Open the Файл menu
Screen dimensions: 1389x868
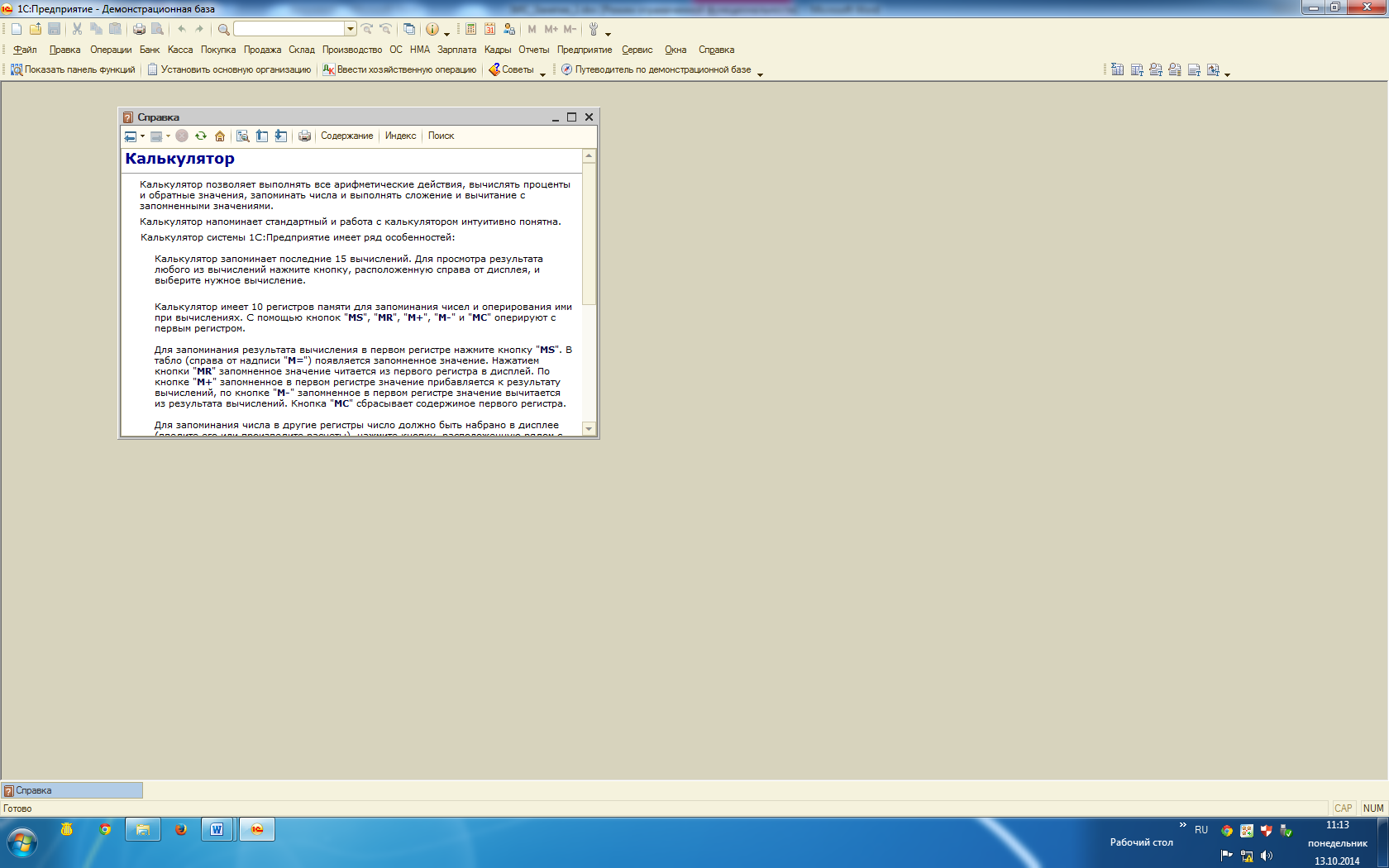pos(25,50)
